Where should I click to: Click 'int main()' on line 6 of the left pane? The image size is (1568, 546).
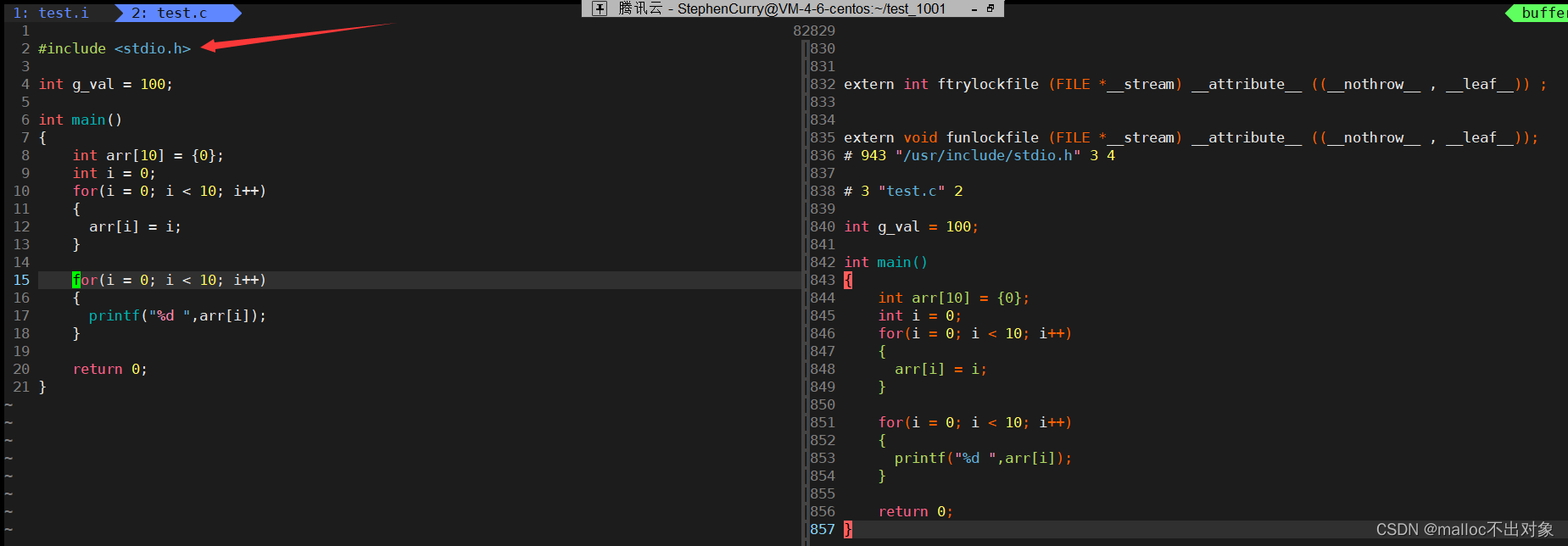click(x=81, y=120)
